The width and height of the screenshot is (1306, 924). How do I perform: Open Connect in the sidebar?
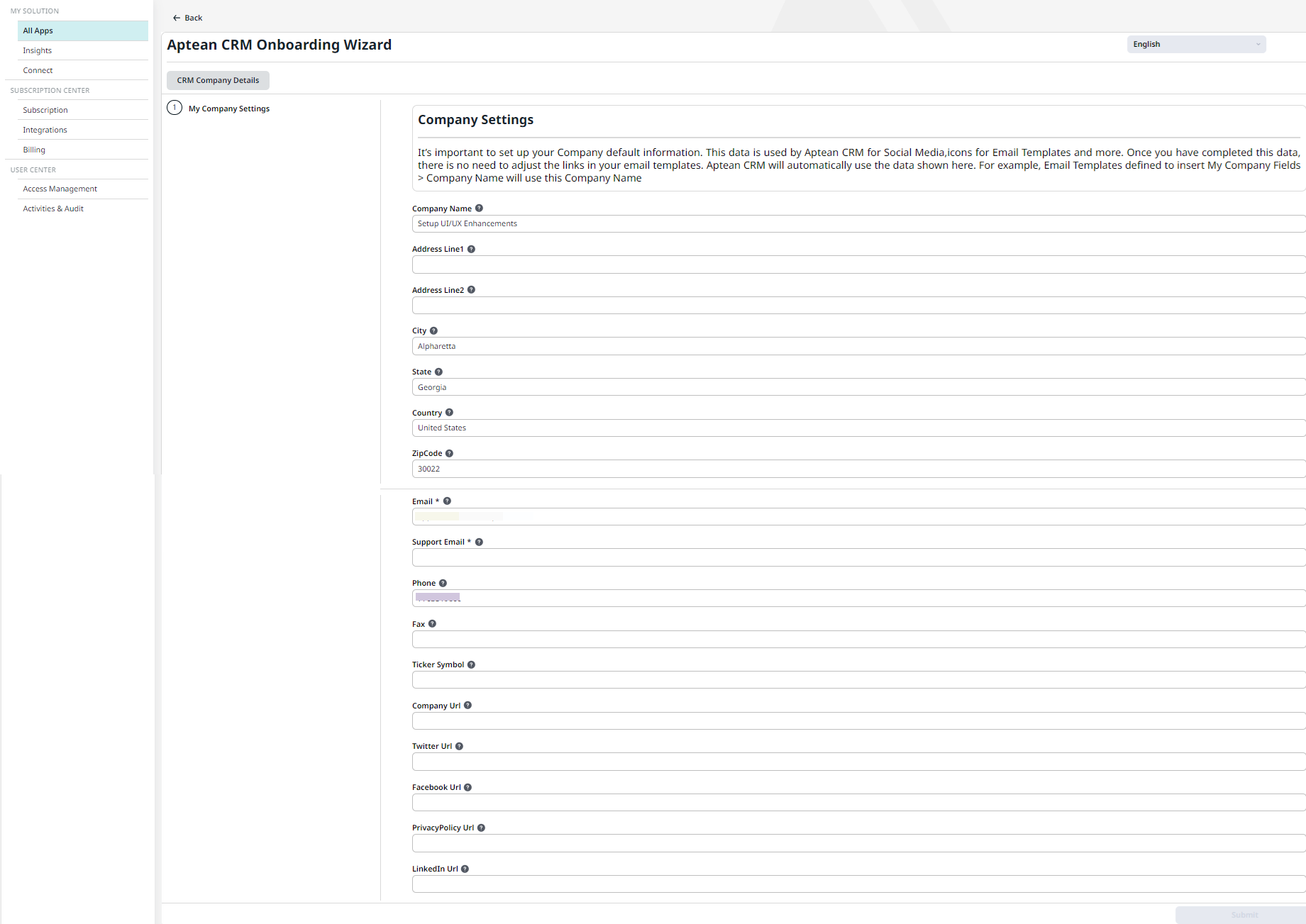coord(83,70)
